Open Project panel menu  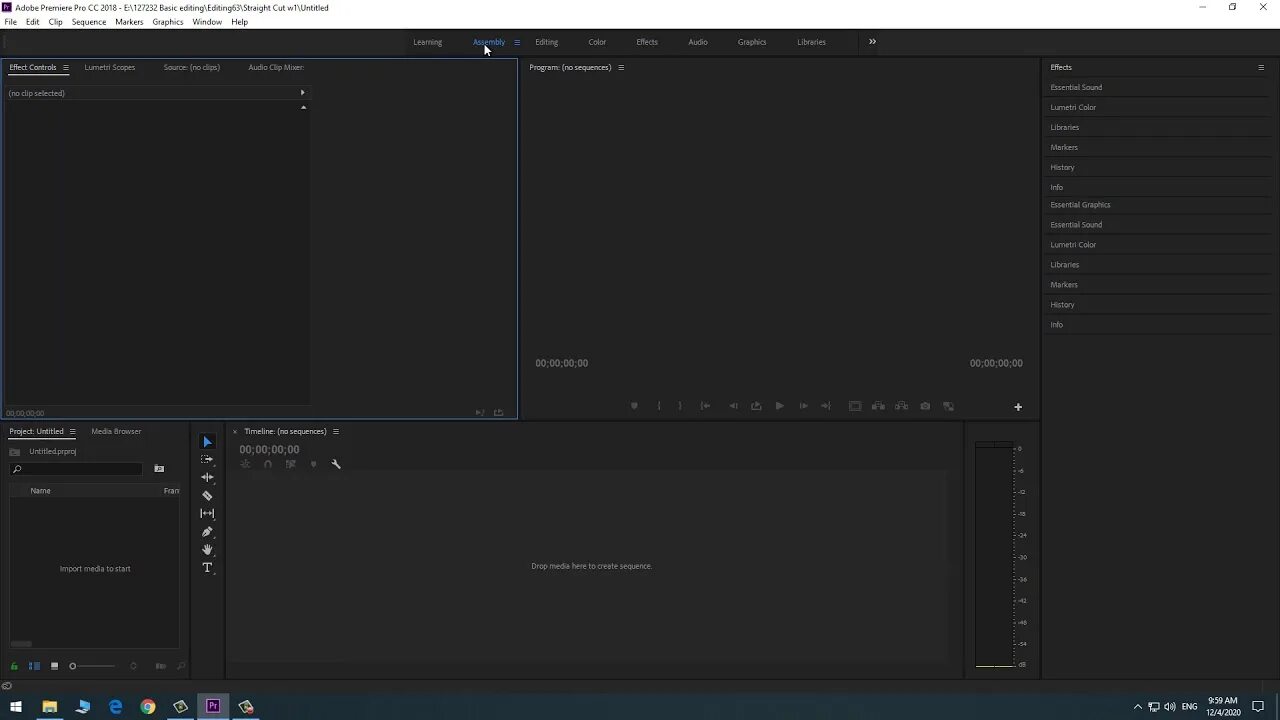coord(72,431)
